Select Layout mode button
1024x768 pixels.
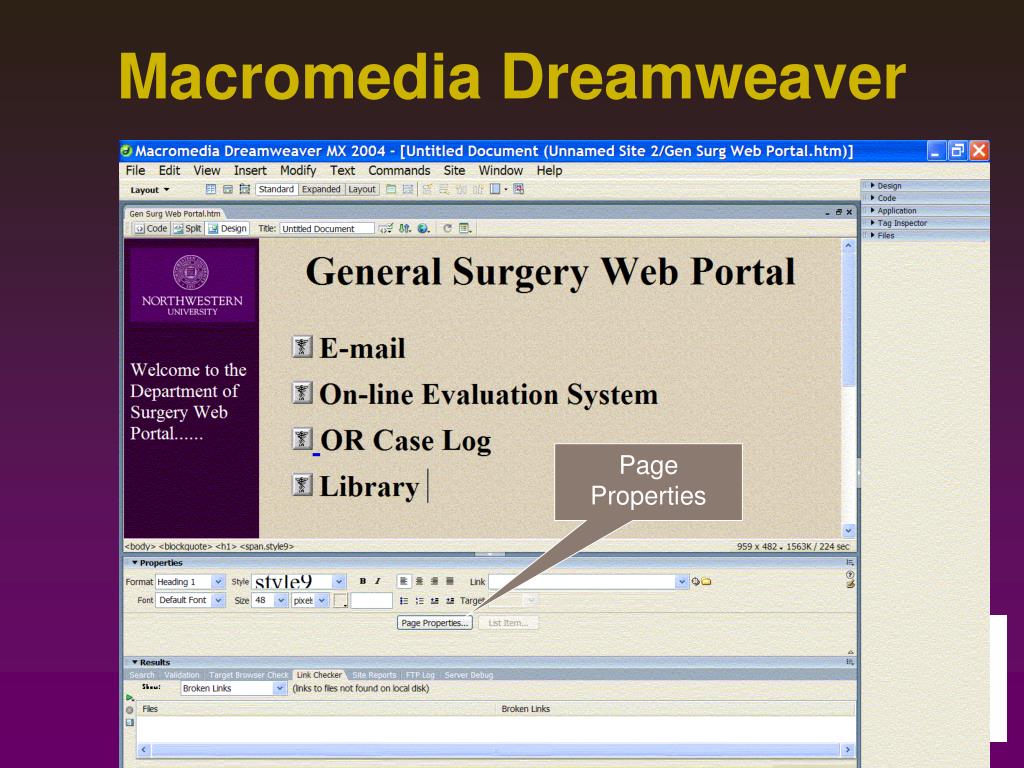[x=362, y=189]
